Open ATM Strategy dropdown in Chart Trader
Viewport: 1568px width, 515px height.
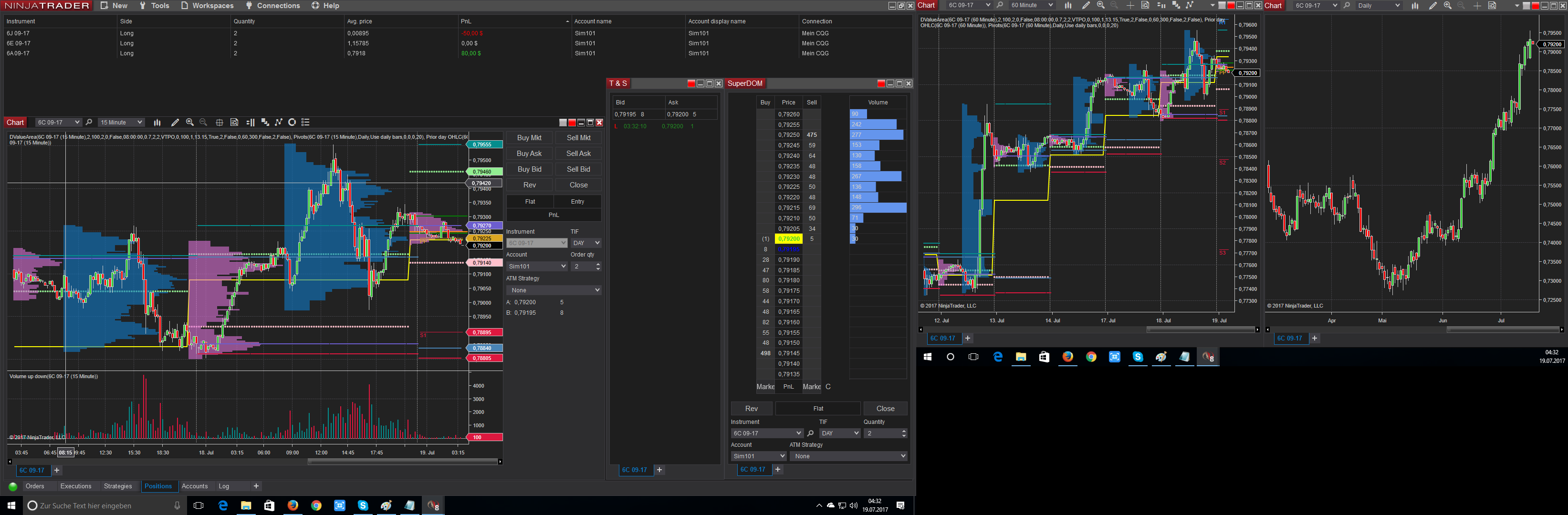tap(554, 290)
